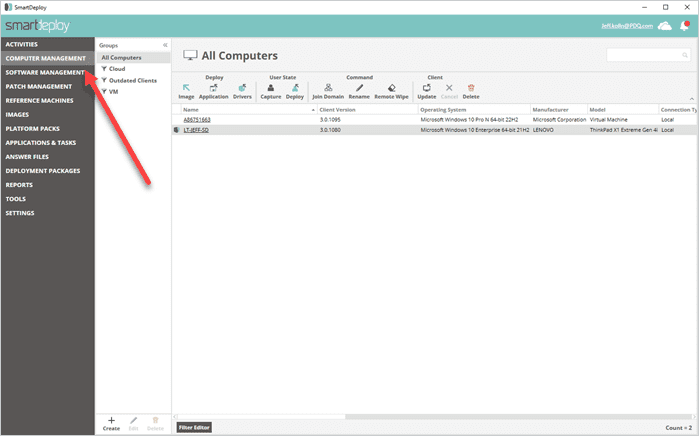Click the user state Capture icon
Screen dimensions: 699x436
click(x=271, y=88)
